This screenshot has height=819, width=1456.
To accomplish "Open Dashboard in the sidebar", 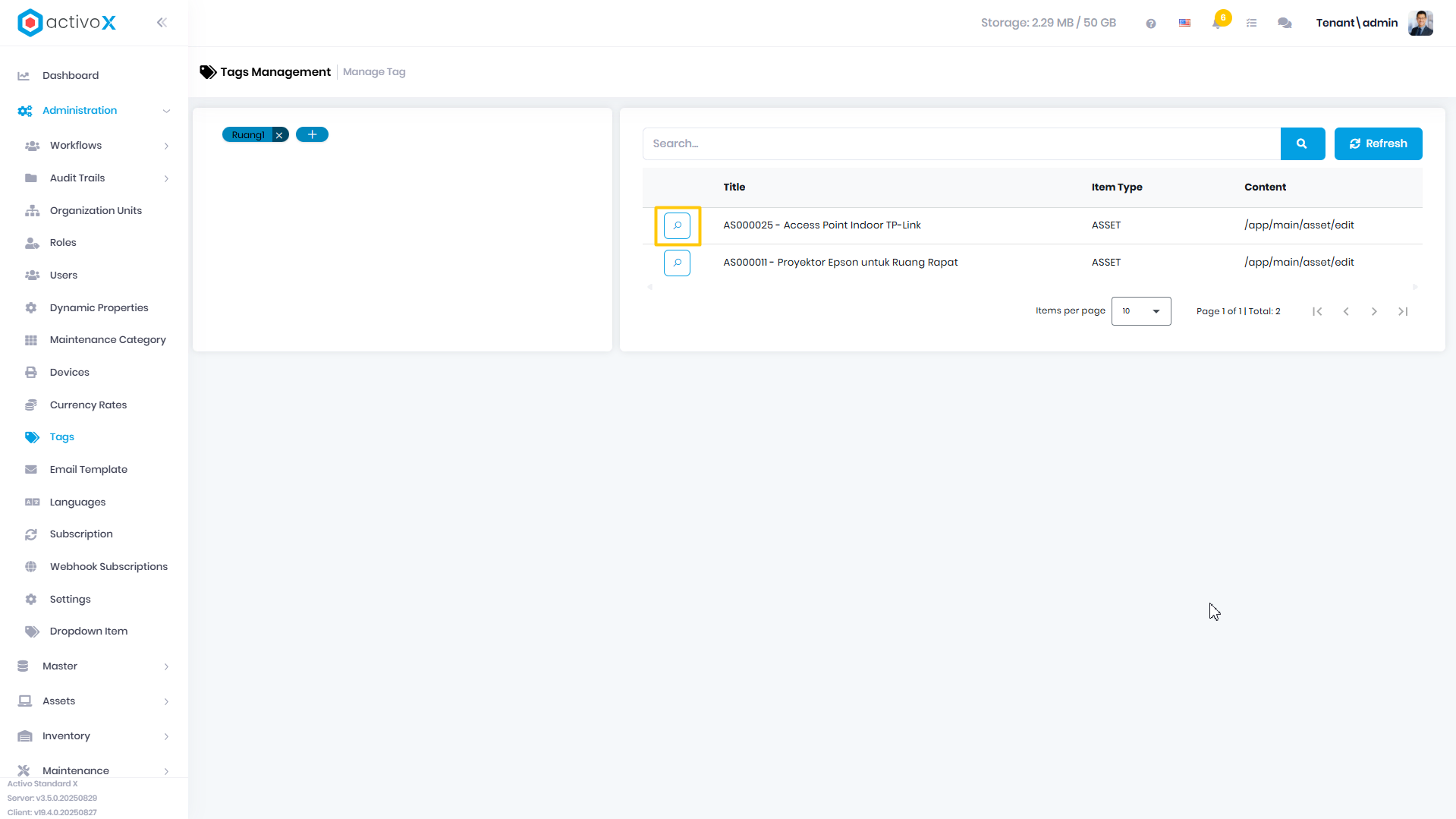I will pyautogui.click(x=71, y=76).
